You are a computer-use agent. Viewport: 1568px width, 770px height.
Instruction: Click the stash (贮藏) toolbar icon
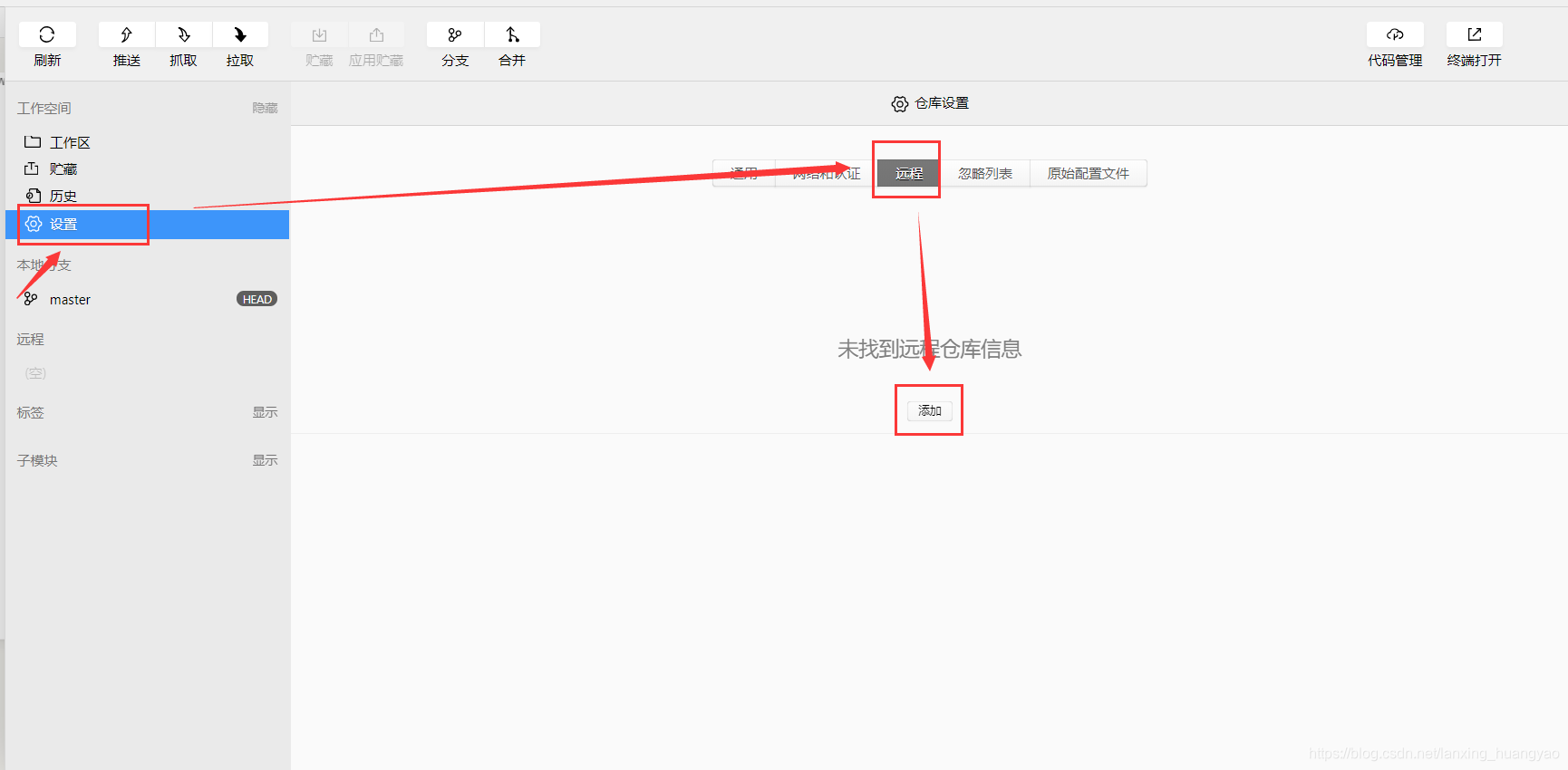click(x=319, y=34)
